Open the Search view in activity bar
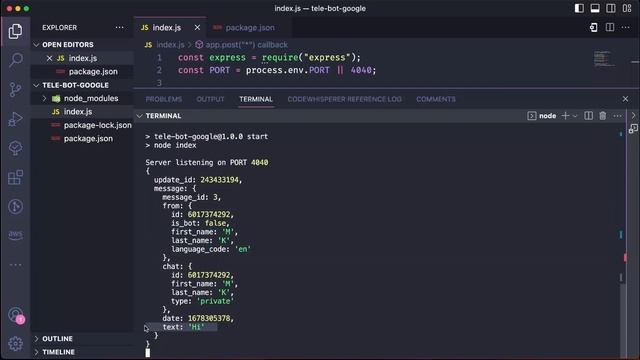This screenshot has height=360, width=640. pos(16,60)
